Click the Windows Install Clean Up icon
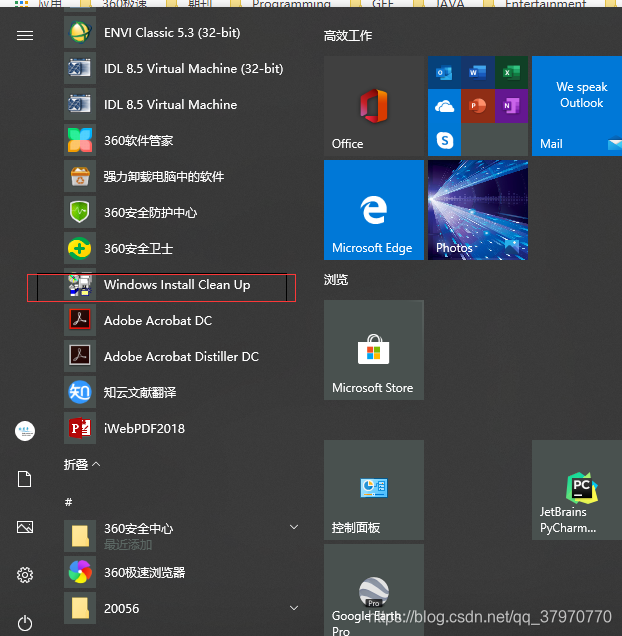 80,284
